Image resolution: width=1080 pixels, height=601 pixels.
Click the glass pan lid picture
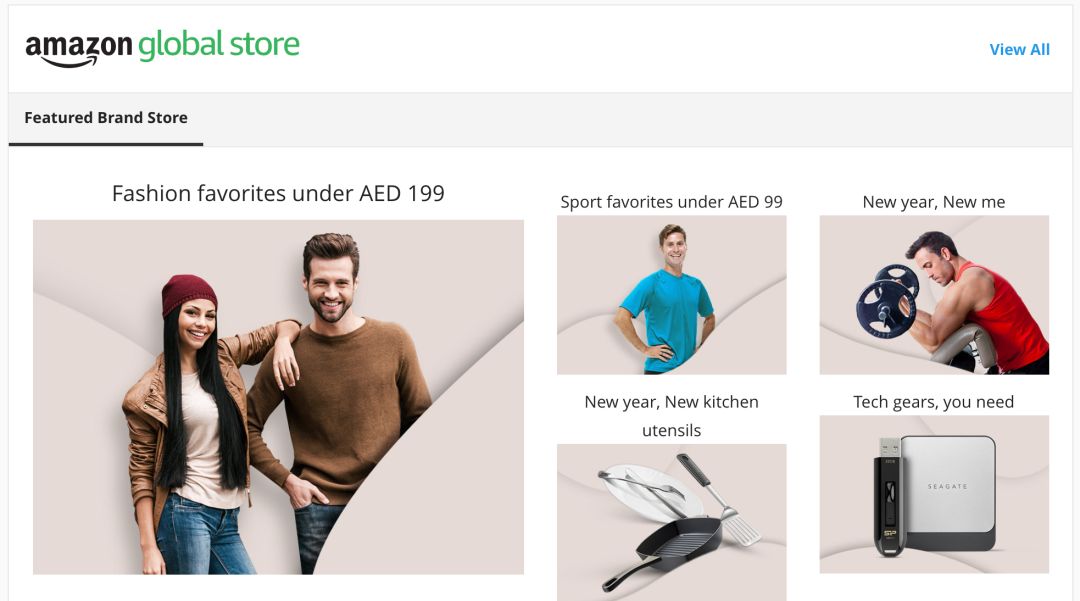pyautogui.click(x=641, y=492)
